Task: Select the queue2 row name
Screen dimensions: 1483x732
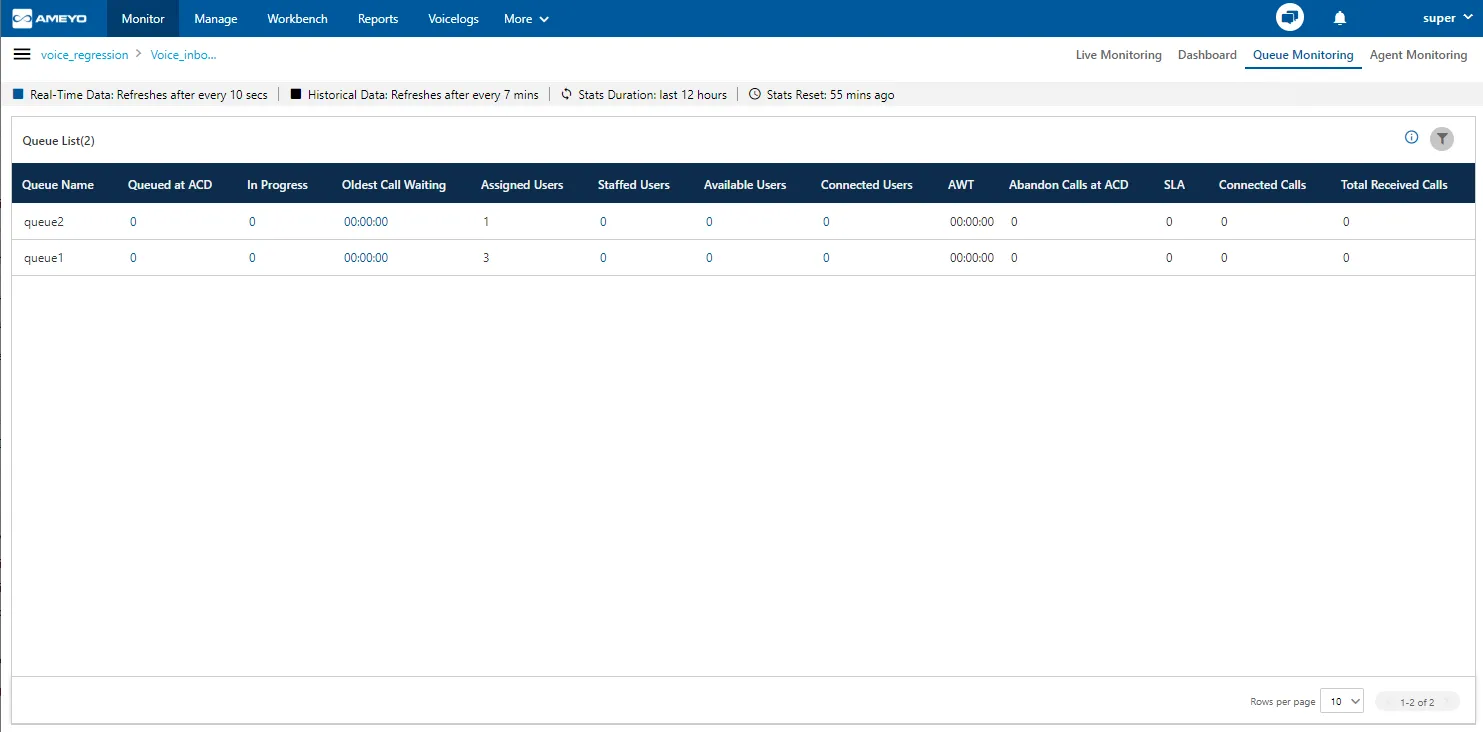Action: pos(44,222)
